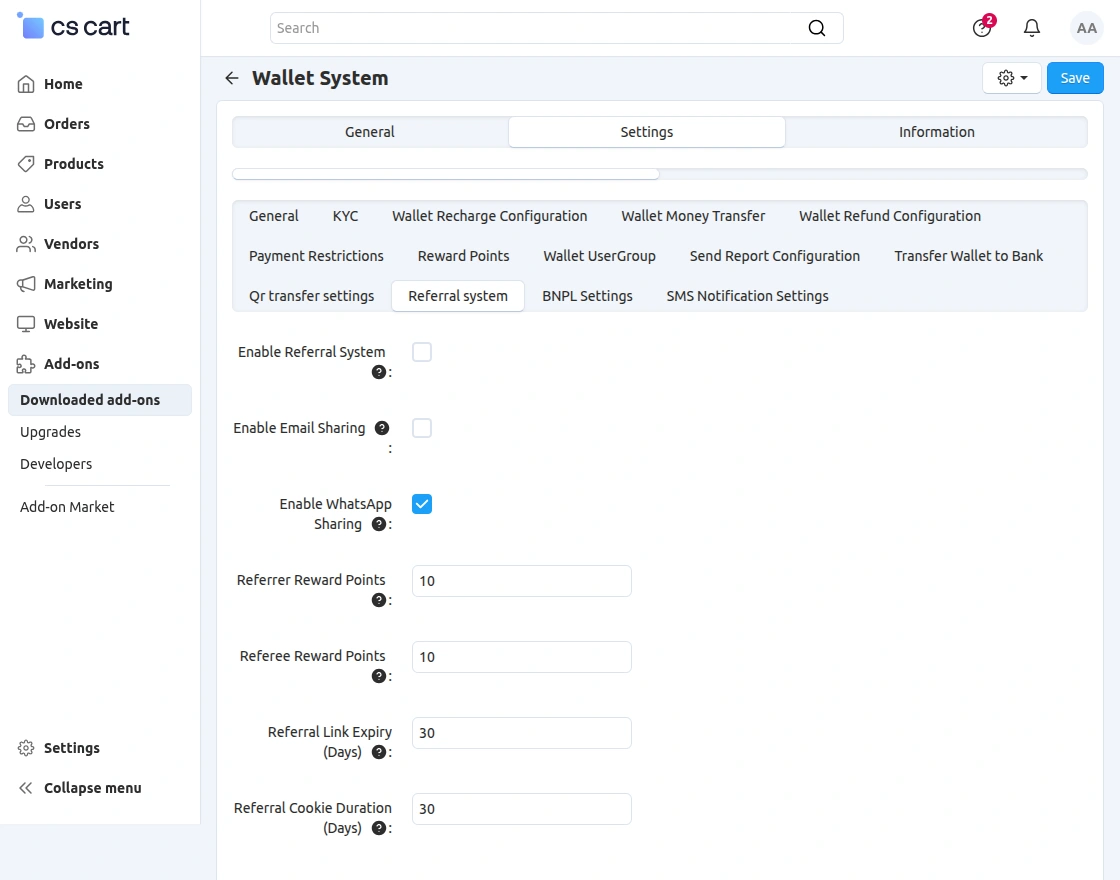Show help for Referral Cookie Duration
Image resolution: width=1120 pixels, height=880 pixels.
(379, 828)
